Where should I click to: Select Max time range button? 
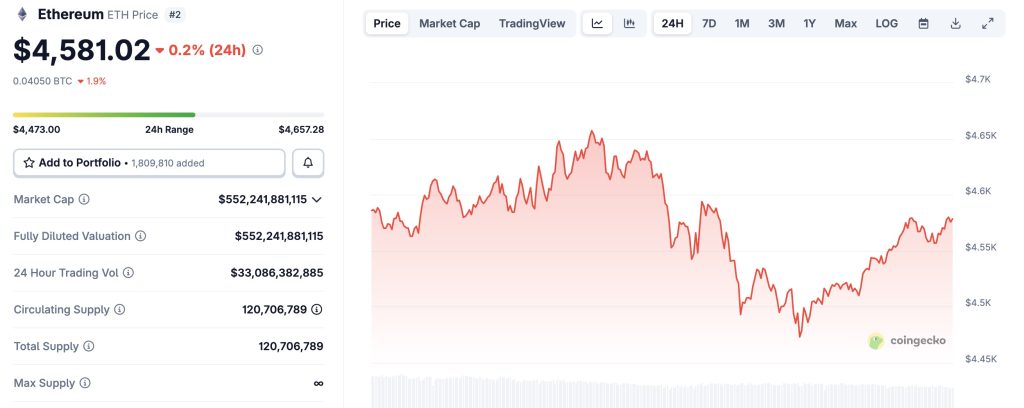(x=845, y=23)
